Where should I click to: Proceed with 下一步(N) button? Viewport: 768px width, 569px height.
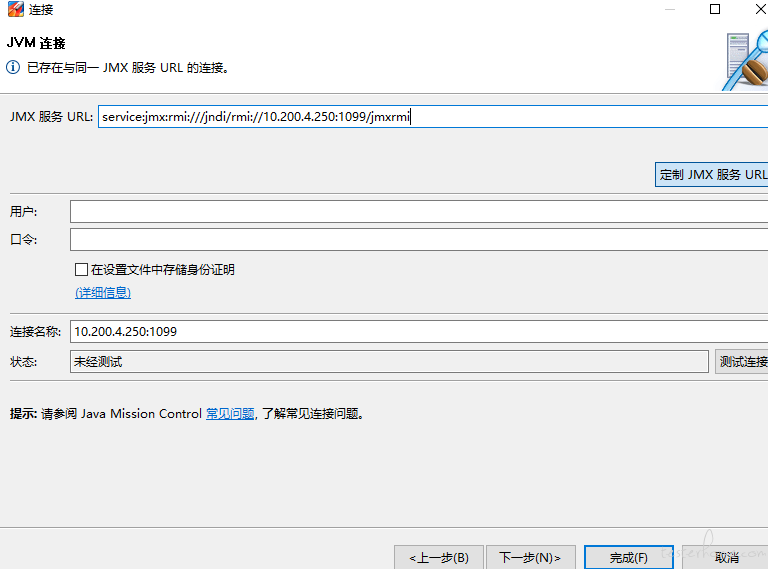[x=530, y=557]
